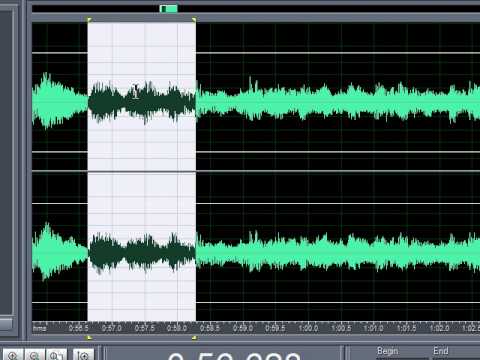Click the large time counter display

[234, 356]
